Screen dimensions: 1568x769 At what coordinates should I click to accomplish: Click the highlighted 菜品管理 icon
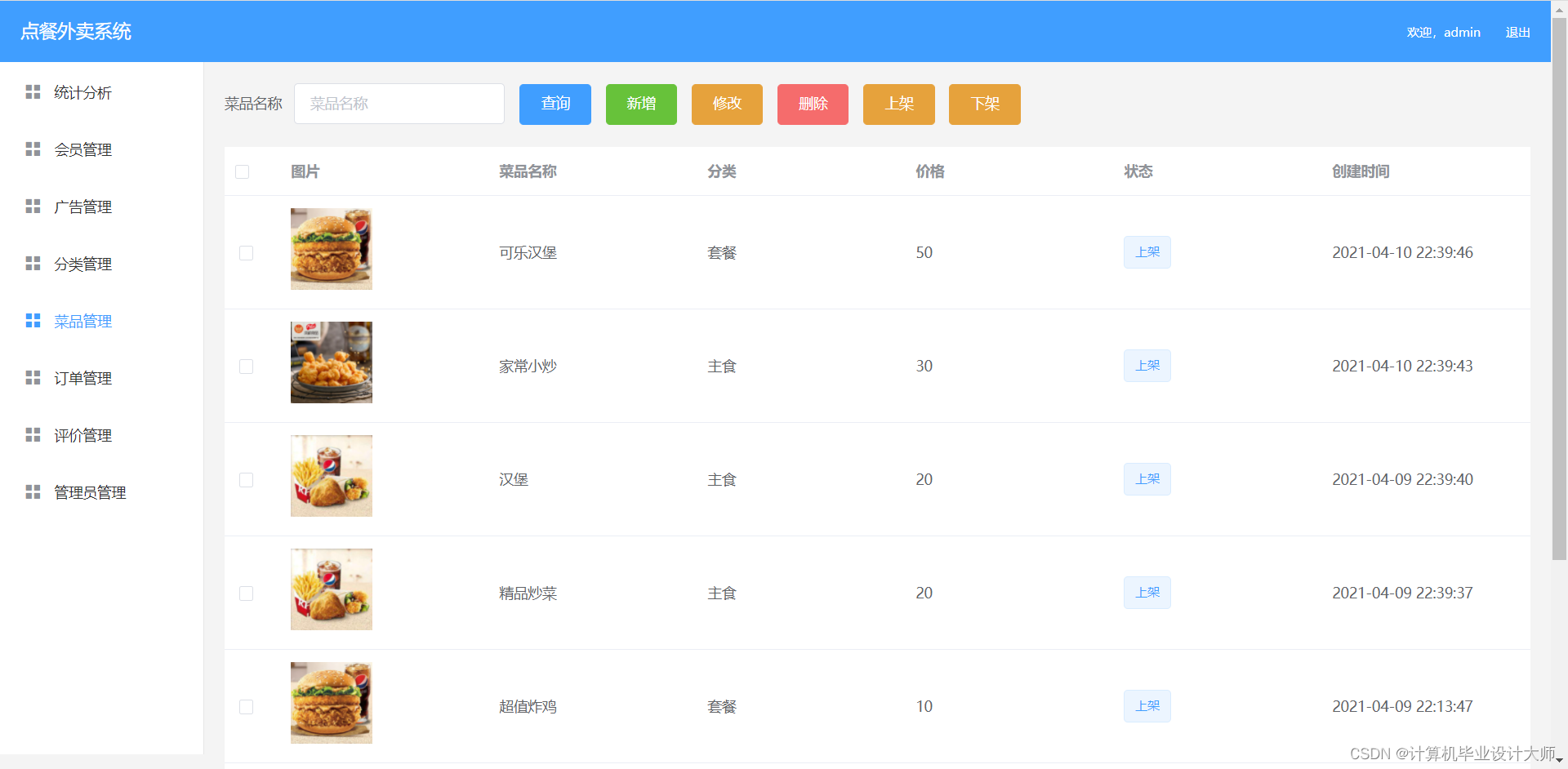click(33, 321)
